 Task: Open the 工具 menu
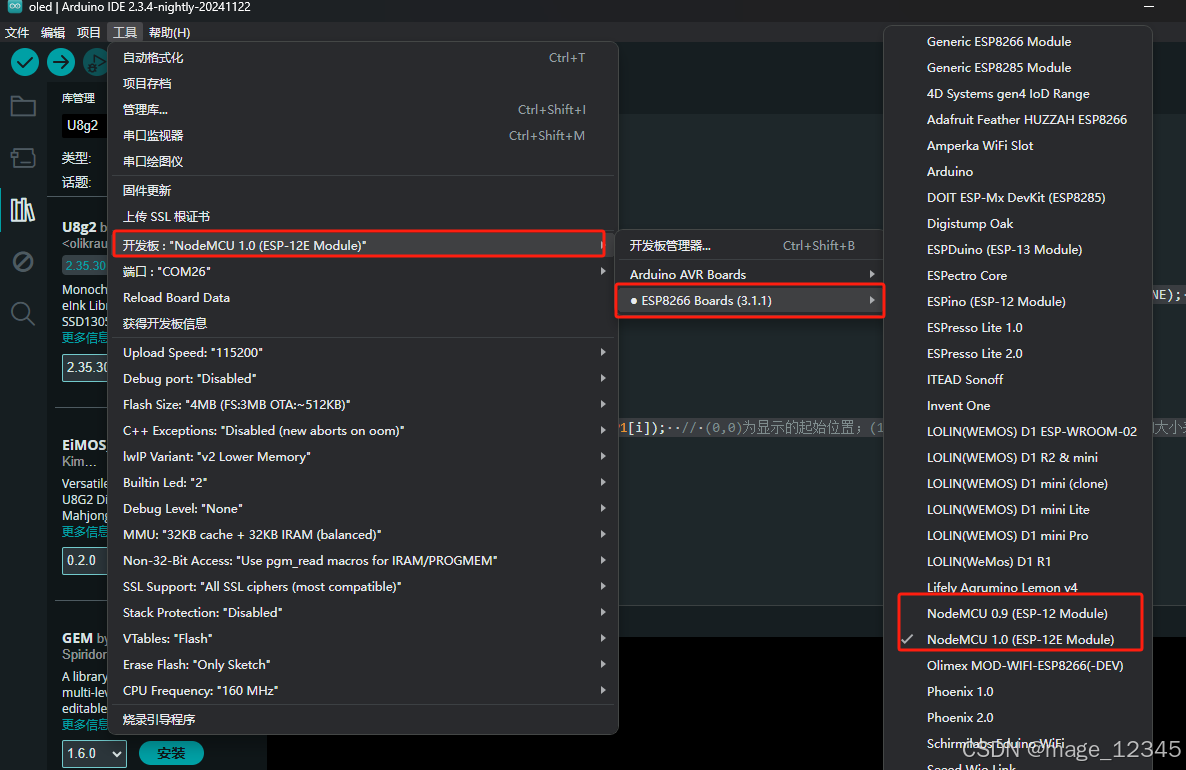pos(125,33)
